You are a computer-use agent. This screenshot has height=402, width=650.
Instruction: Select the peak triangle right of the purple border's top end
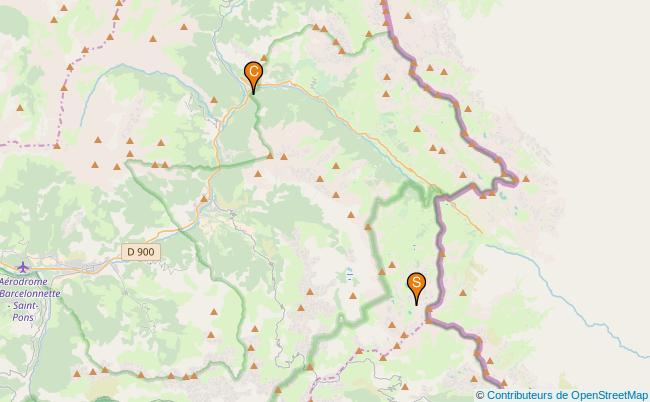click(x=408, y=16)
